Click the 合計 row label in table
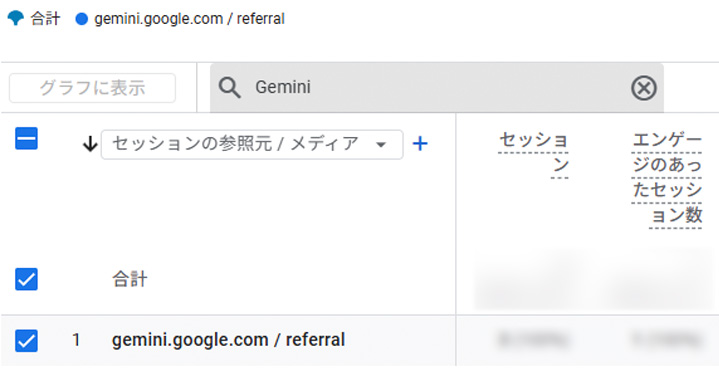Screen dimensions: 719x391 pos(130,279)
